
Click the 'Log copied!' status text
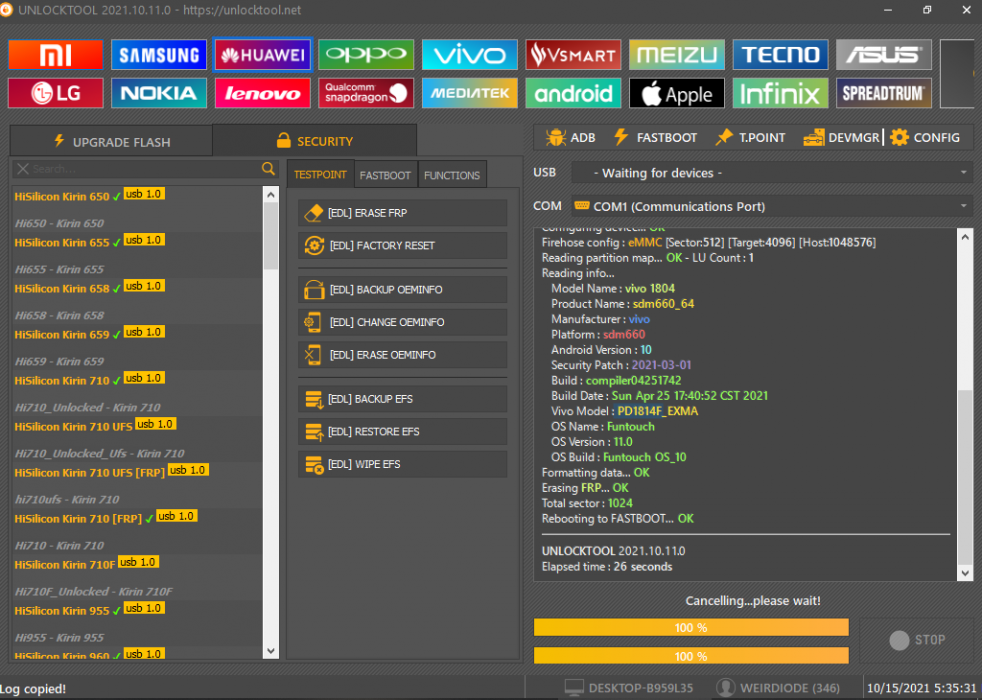[33, 689]
